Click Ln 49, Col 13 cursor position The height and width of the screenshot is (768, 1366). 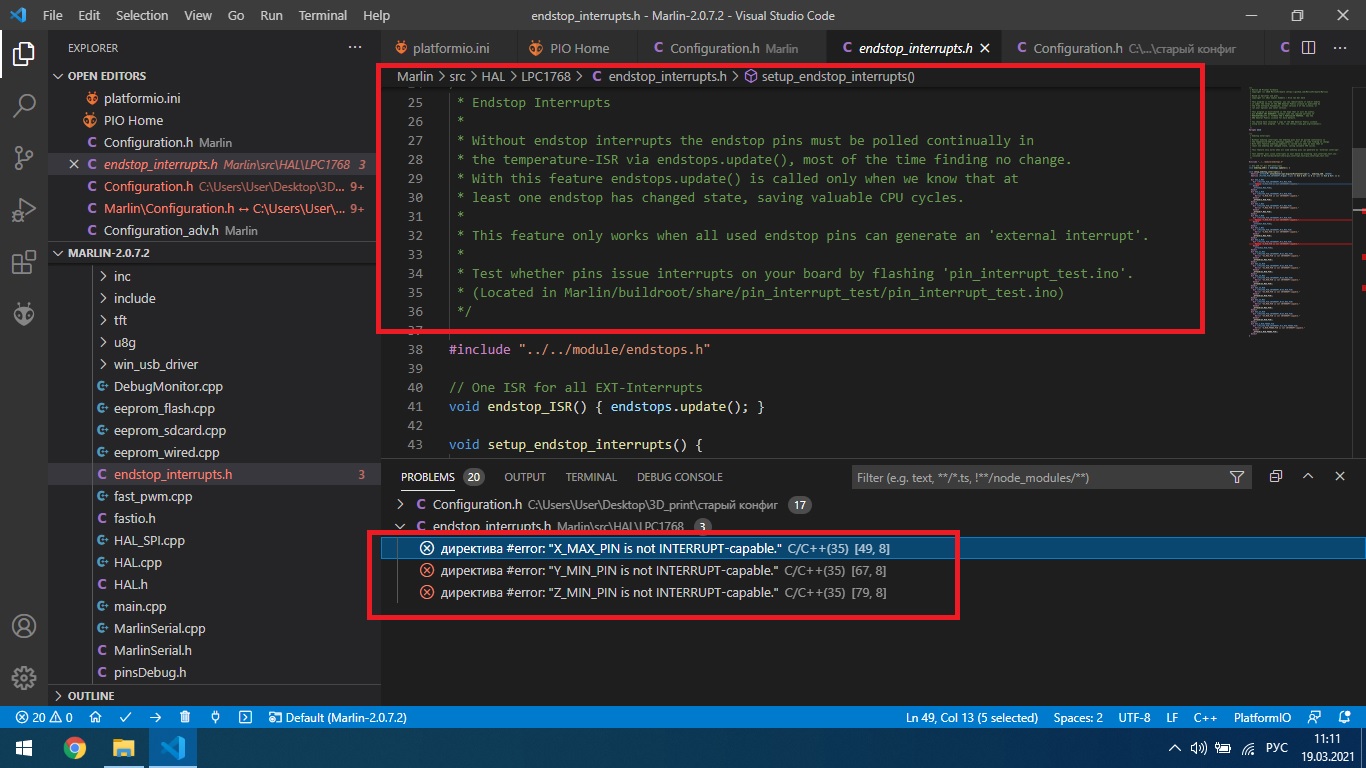[x=972, y=717]
